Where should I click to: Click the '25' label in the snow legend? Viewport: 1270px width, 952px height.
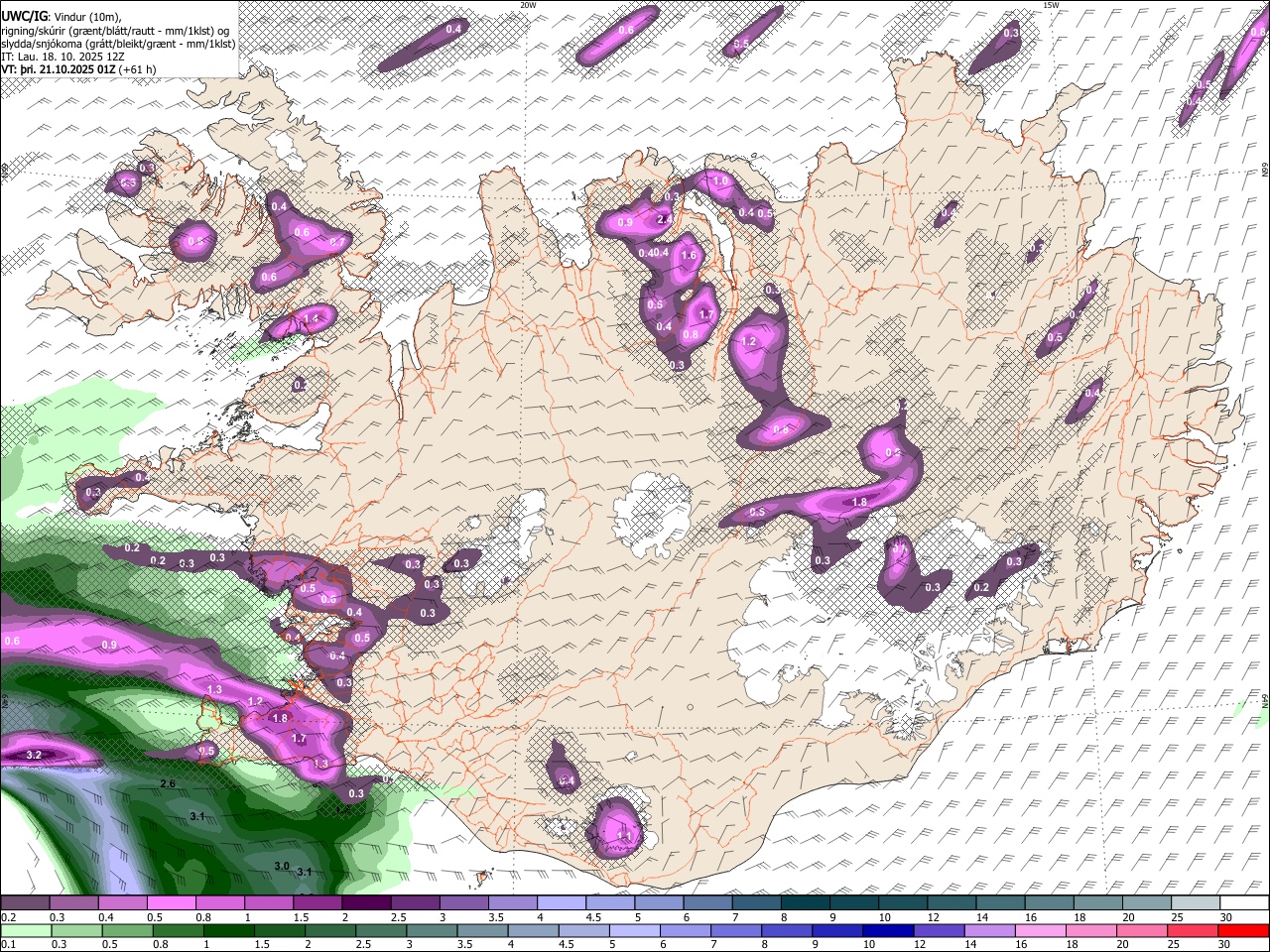point(1177,917)
